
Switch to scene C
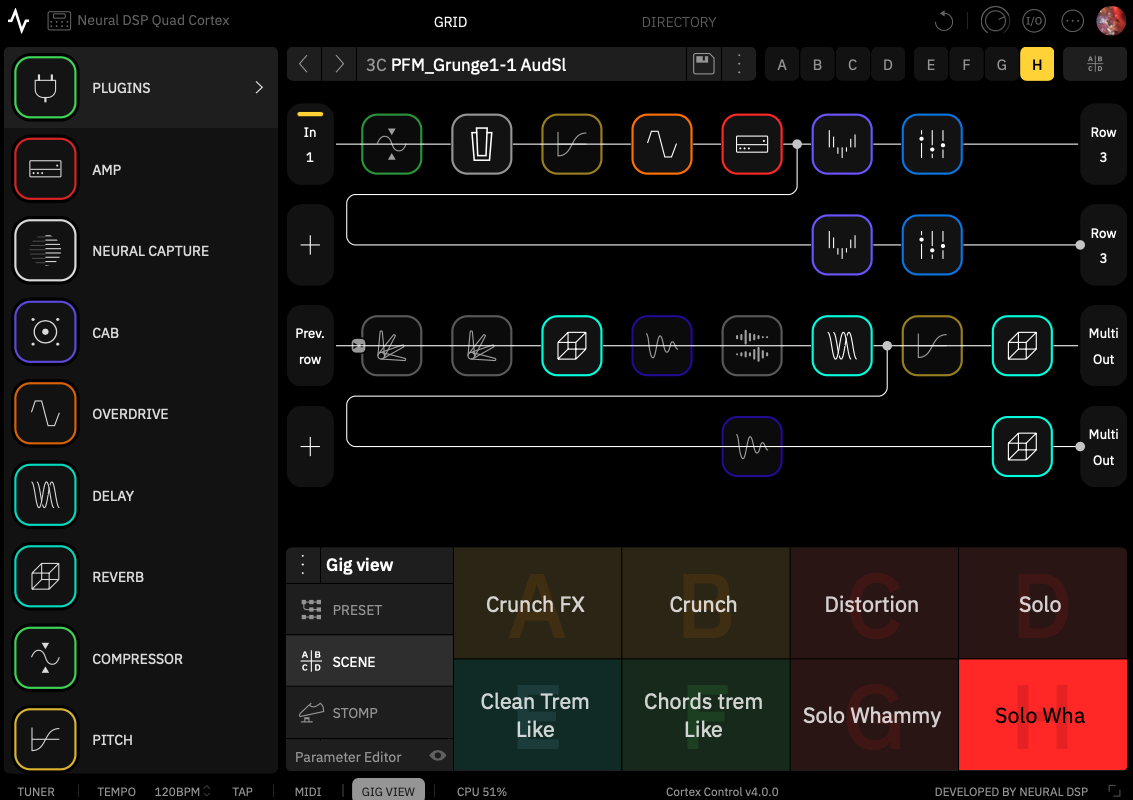click(x=853, y=65)
